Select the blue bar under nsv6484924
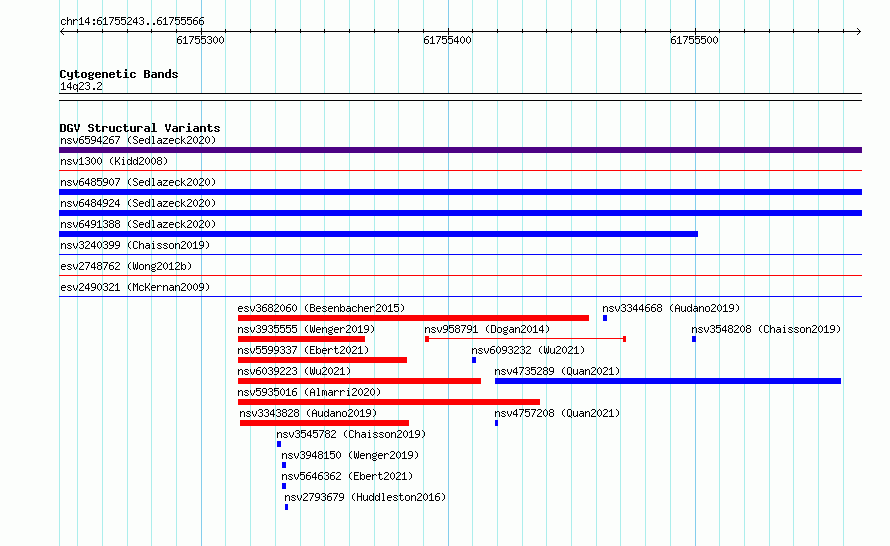 [x=460, y=213]
